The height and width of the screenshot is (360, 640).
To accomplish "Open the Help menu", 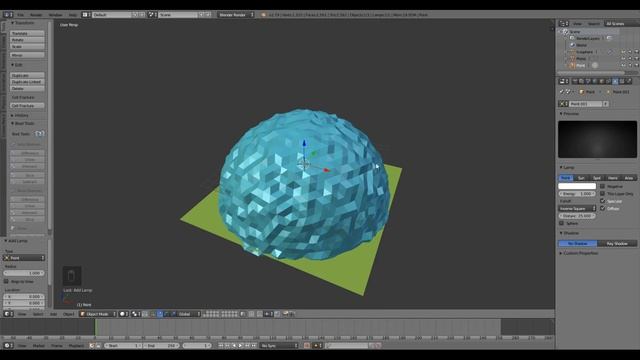I will click(73, 15).
